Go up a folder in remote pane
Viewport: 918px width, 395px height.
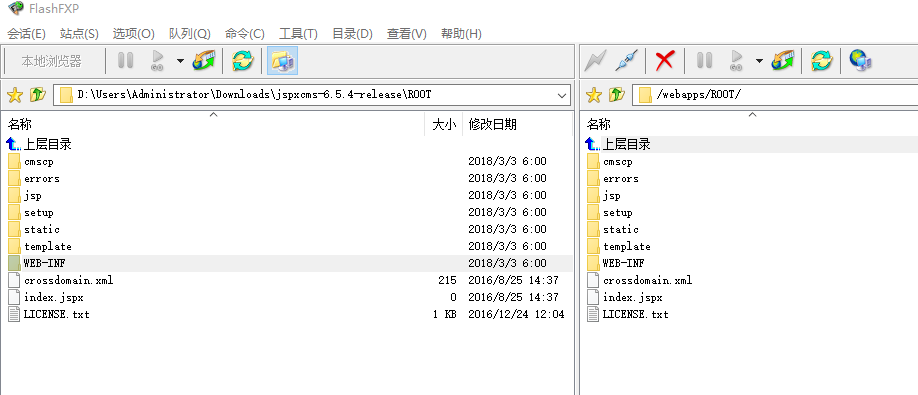pyautogui.click(x=617, y=94)
